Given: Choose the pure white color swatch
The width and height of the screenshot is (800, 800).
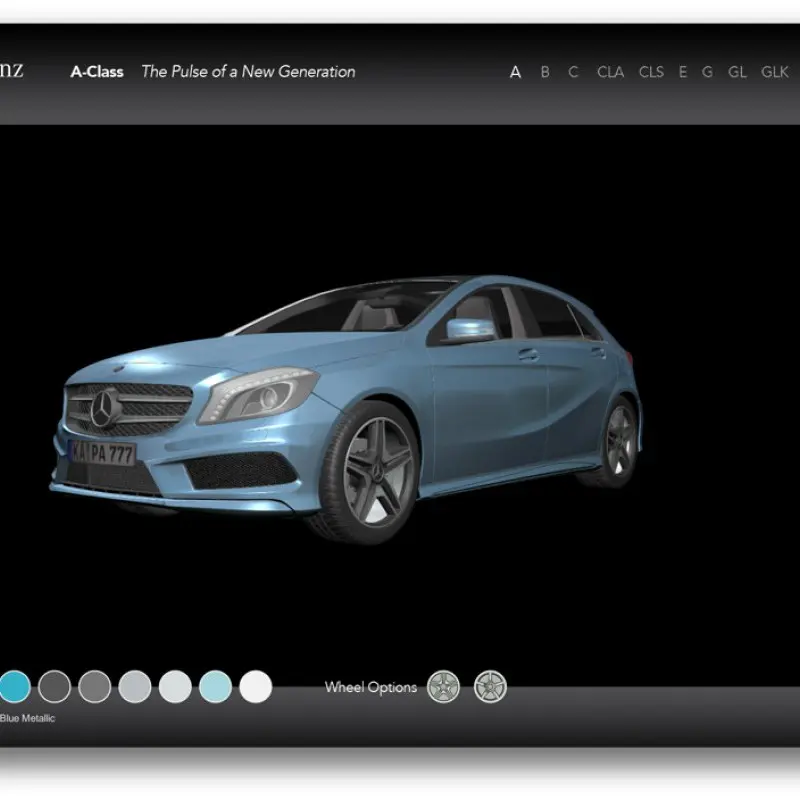Looking at the screenshot, I should [256, 686].
